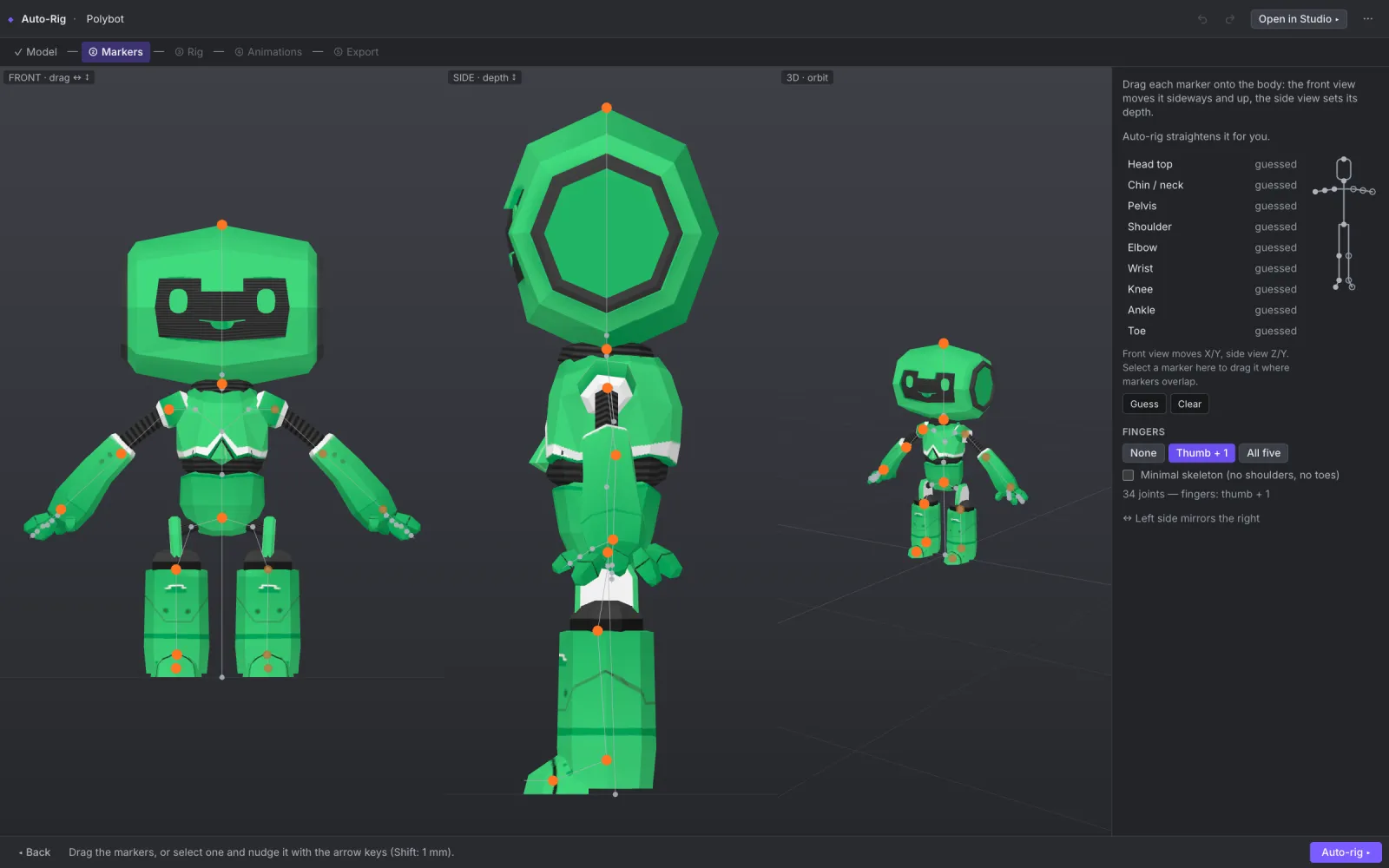Click the pelvis joint in skeleton diagram
1389x868 pixels.
click(1344, 224)
